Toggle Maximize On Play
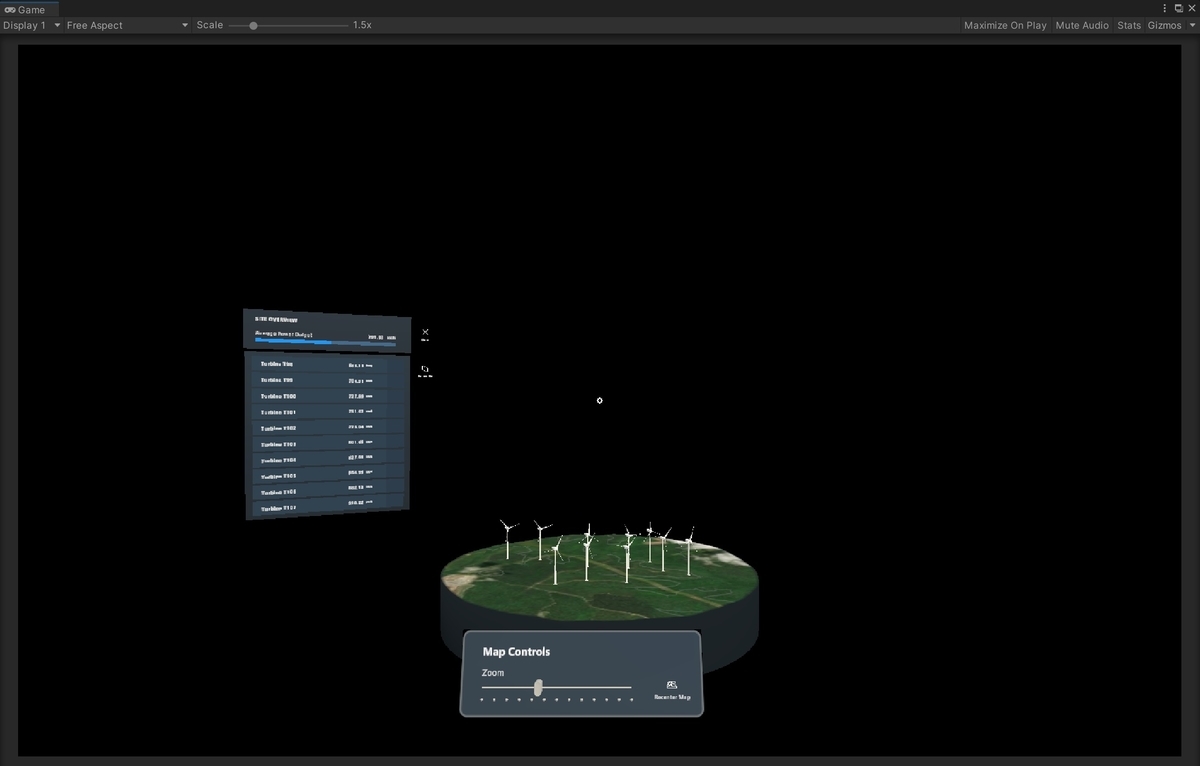 click(1005, 25)
